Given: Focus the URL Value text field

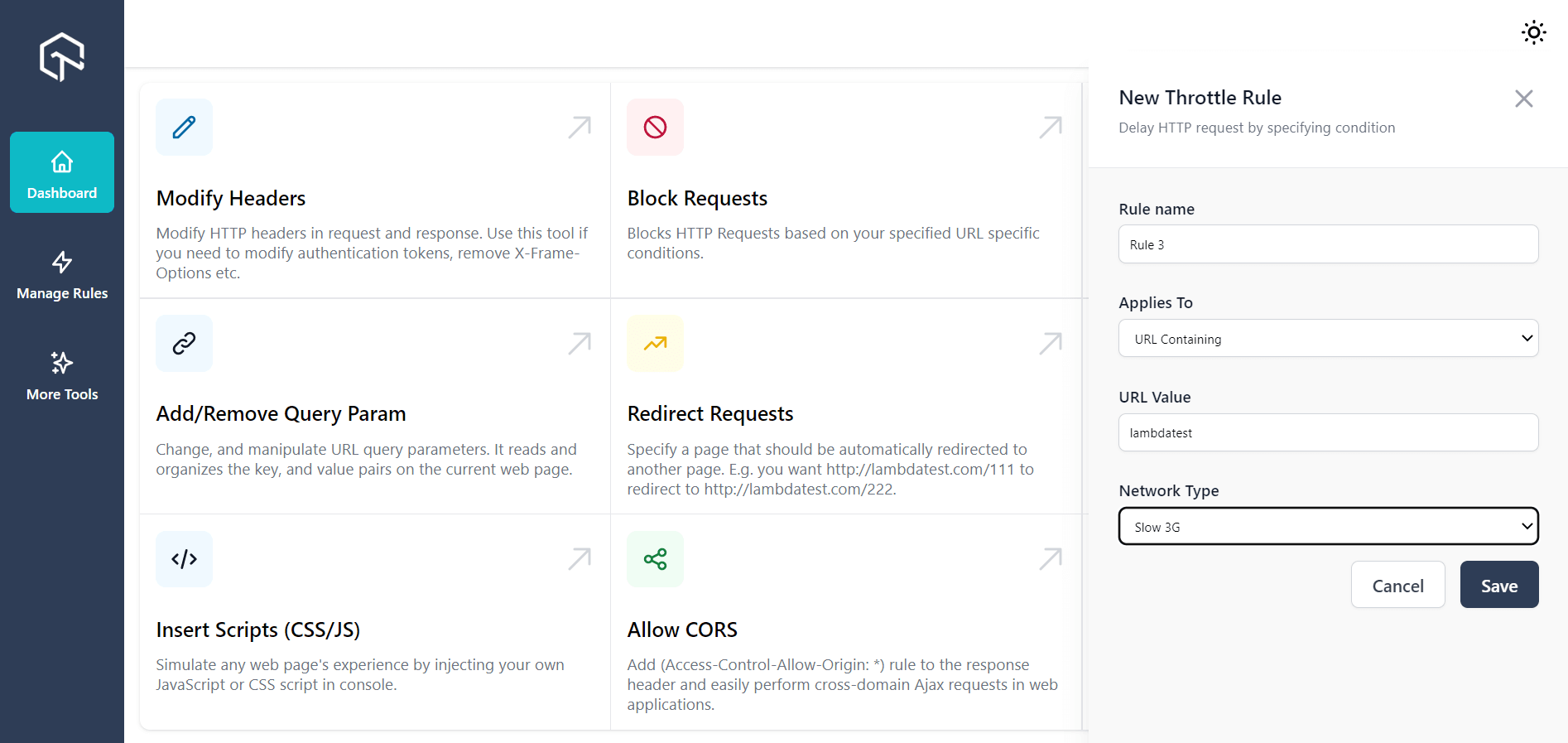Looking at the screenshot, I should [1328, 432].
